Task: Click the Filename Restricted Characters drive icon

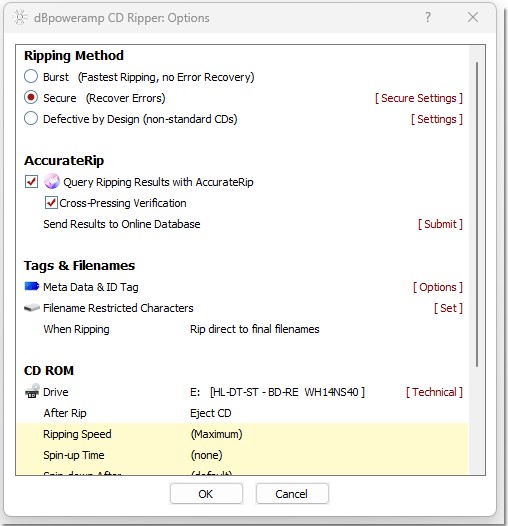Action: point(32,308)
